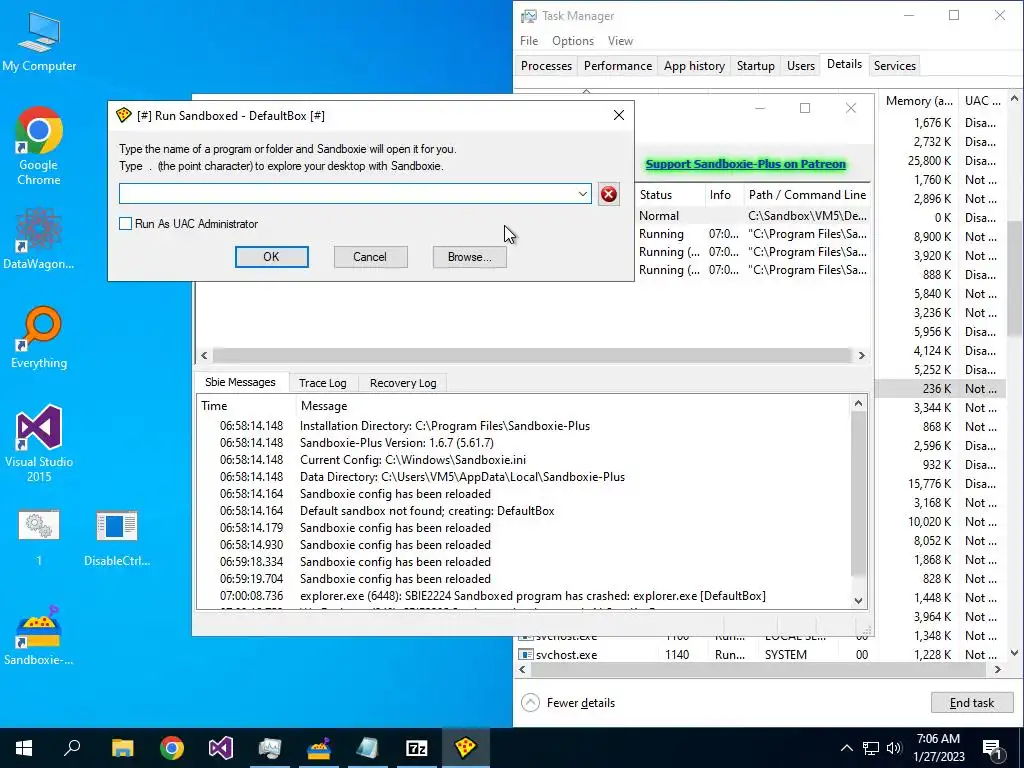Viewport: 1024px width, 768px height.
Task: Switch to Sandboxie-Plus taskbar icon
Action: 319,748
